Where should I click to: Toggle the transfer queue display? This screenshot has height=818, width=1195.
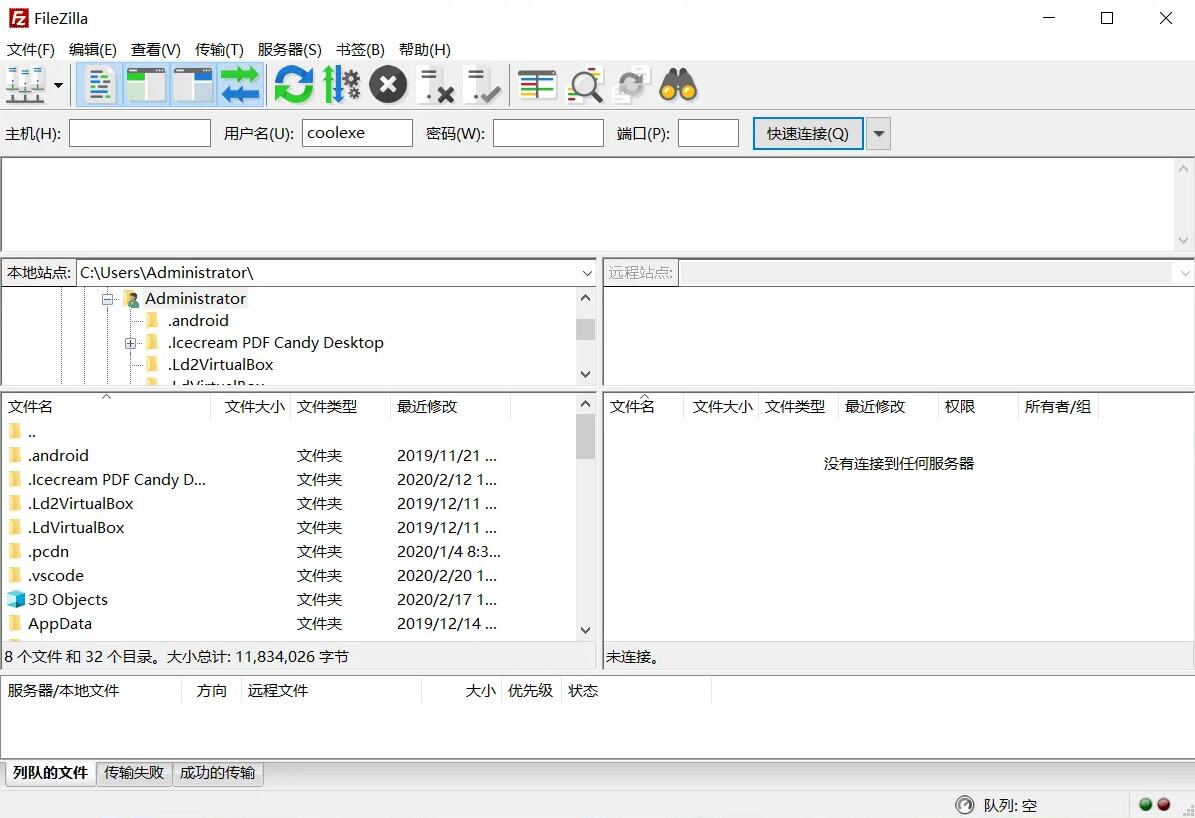click(x=241, y=85)
